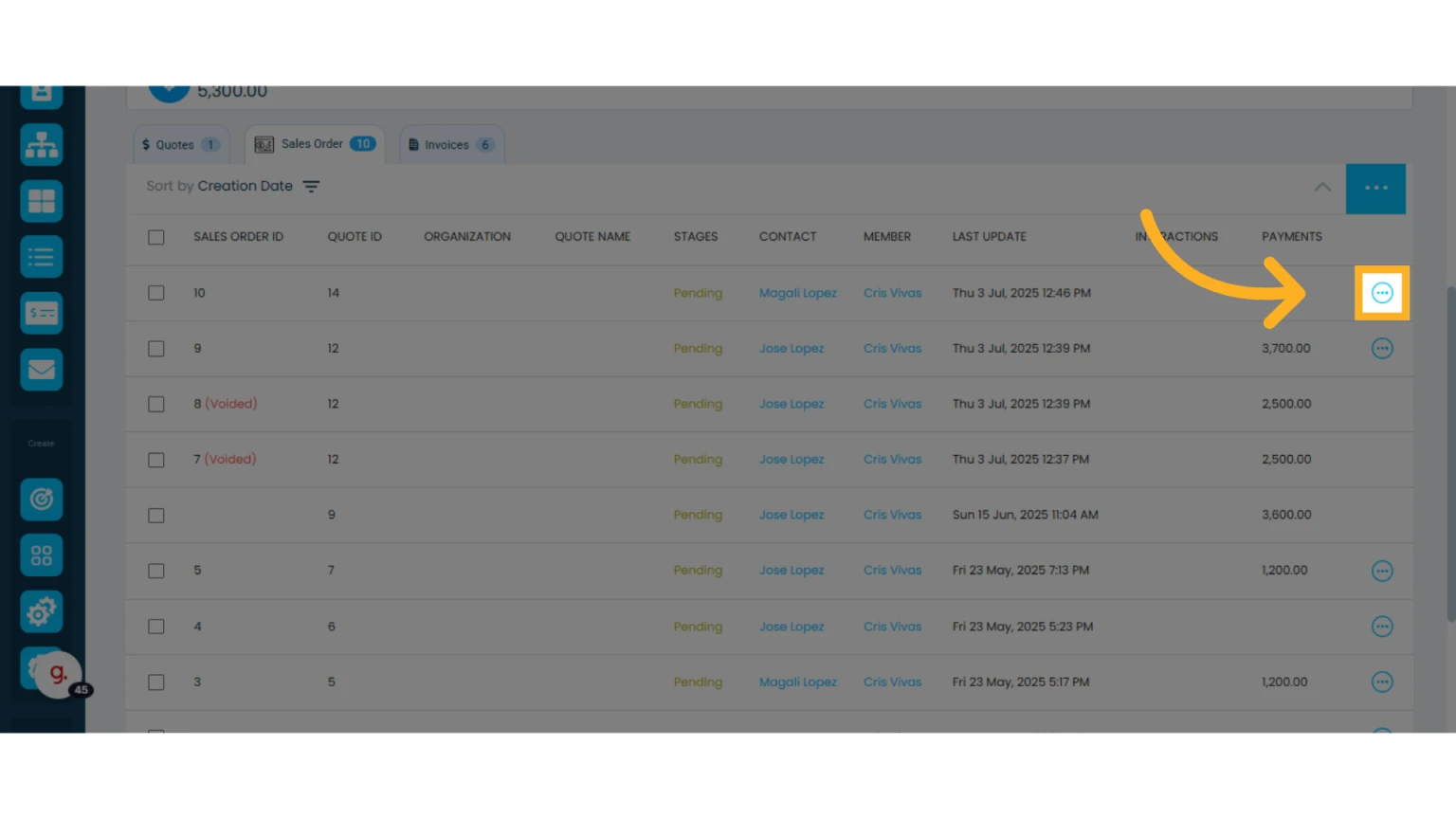Switch to the Sales Order tab
The image size is (1456, 819).
(315, 144)
